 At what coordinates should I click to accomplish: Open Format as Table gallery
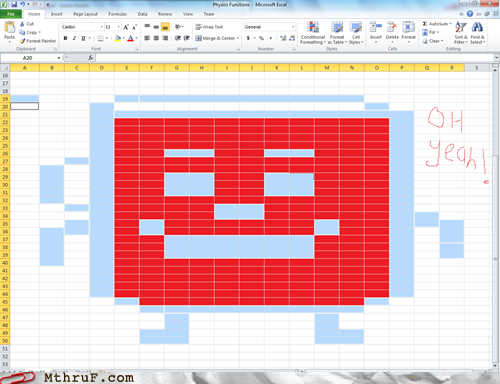point(337,32)
